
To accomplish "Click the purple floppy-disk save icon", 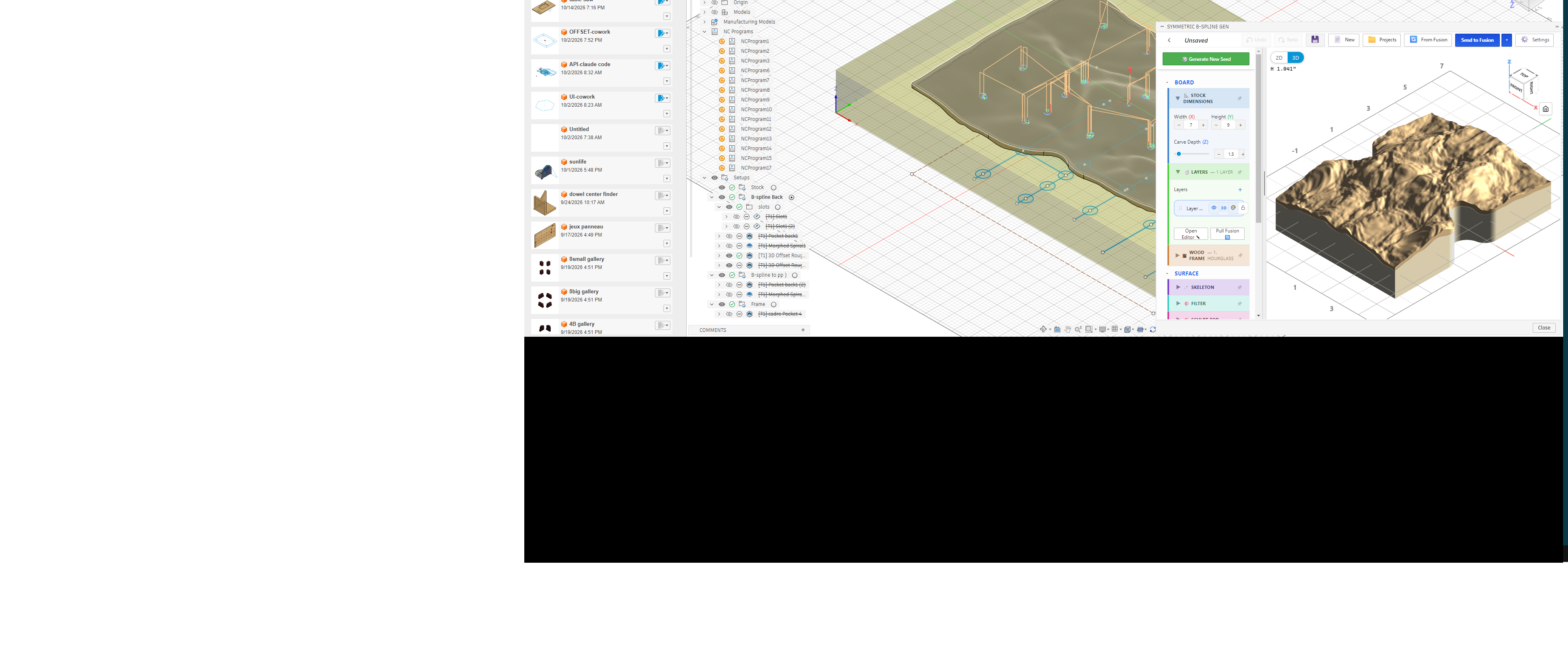I will click(1315, 40).
